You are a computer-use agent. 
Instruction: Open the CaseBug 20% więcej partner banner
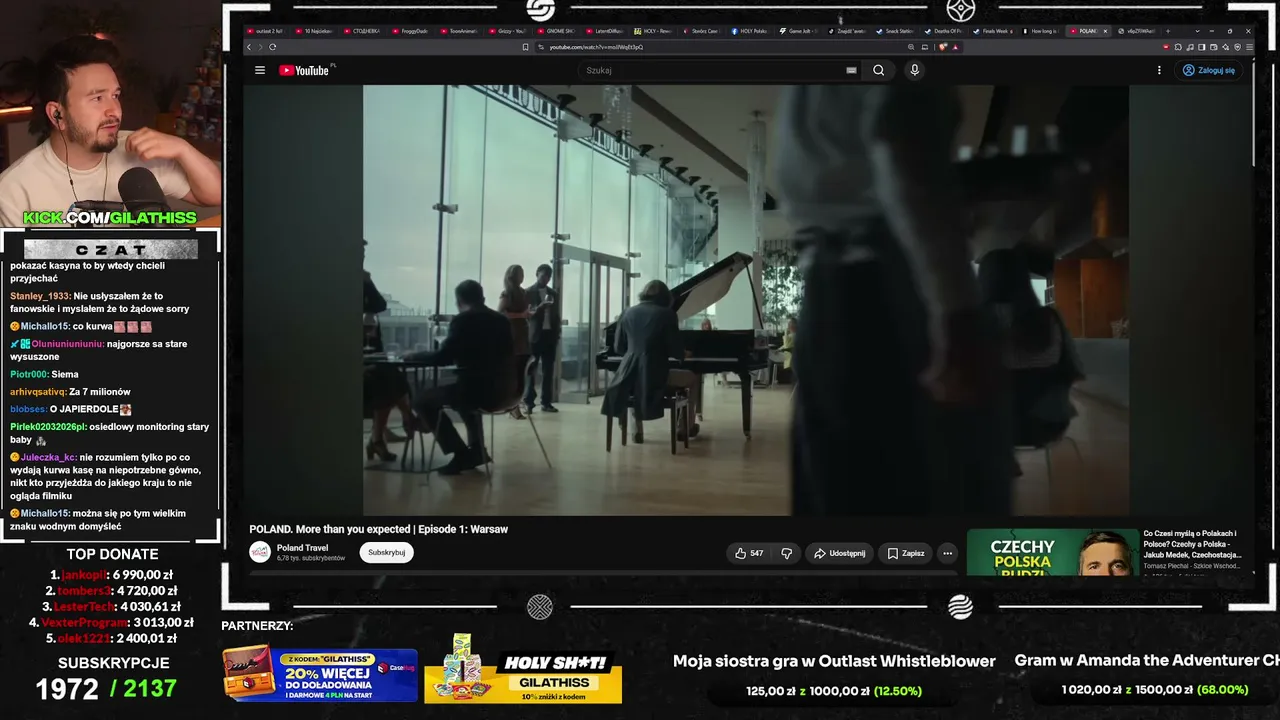(320, 674)
